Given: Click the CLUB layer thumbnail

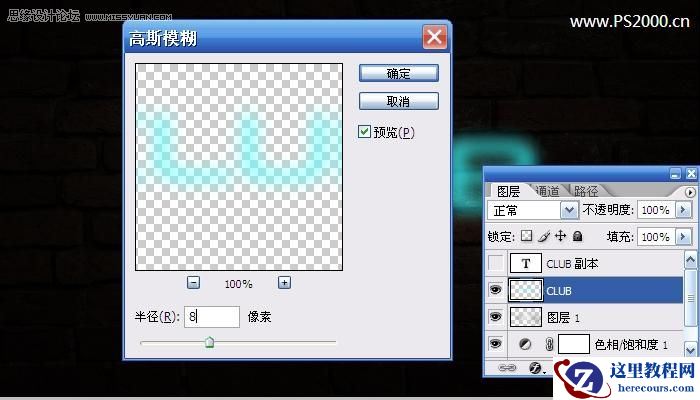Looking at the screenshot, I should point(526,290).
